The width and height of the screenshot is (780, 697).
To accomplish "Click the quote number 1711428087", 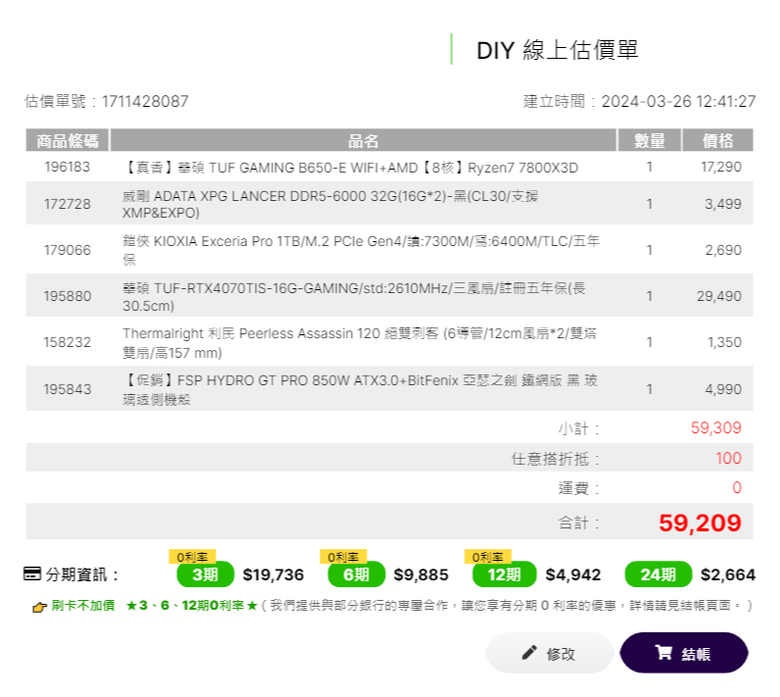I will 145,101.
